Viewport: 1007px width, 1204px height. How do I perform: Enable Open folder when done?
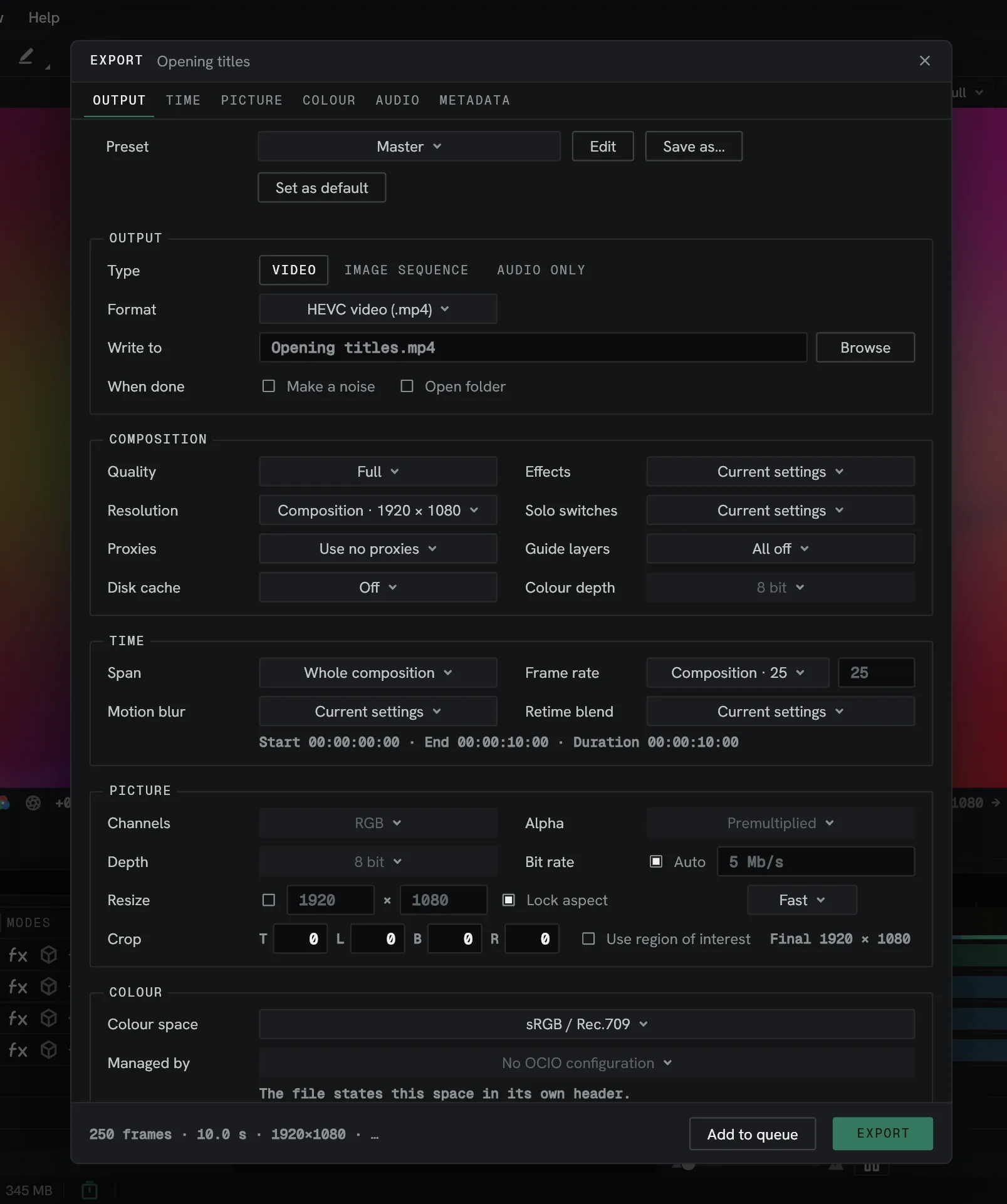pos(407,386)
